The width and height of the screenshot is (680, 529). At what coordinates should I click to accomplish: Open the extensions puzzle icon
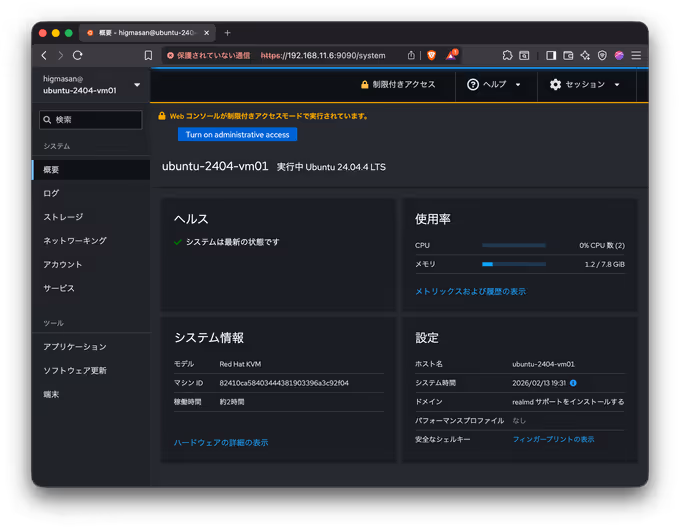(507, 56)
